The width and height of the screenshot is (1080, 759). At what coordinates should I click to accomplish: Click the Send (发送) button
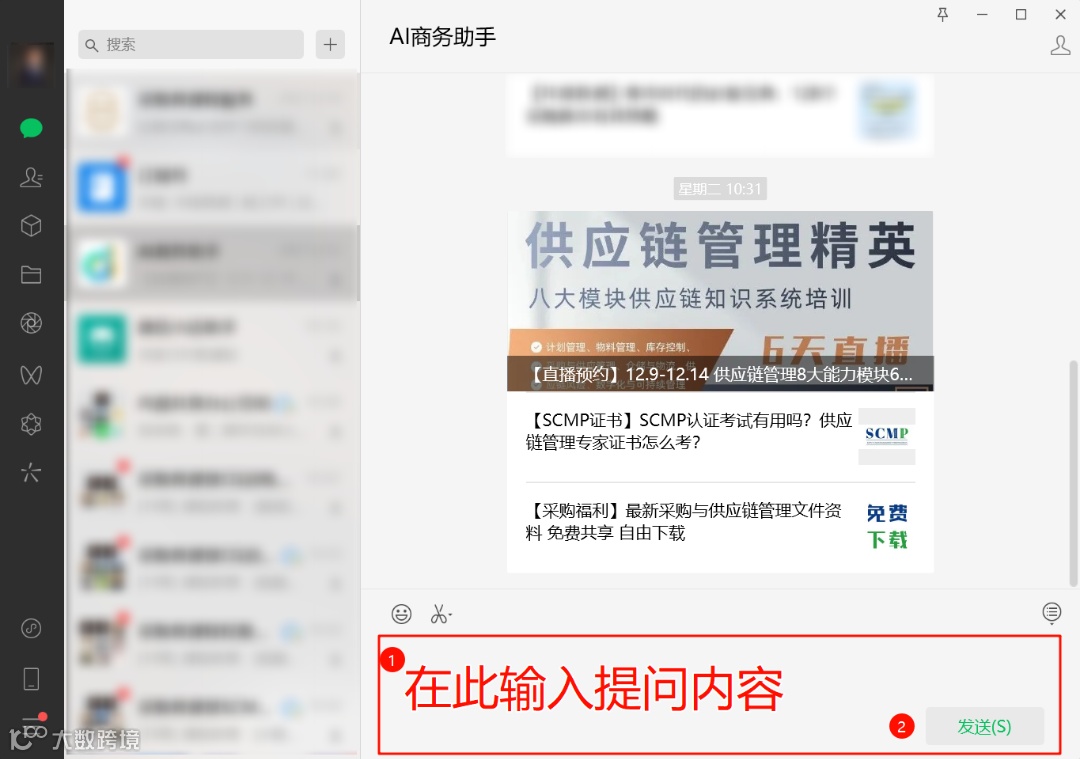tap(984, 727)
